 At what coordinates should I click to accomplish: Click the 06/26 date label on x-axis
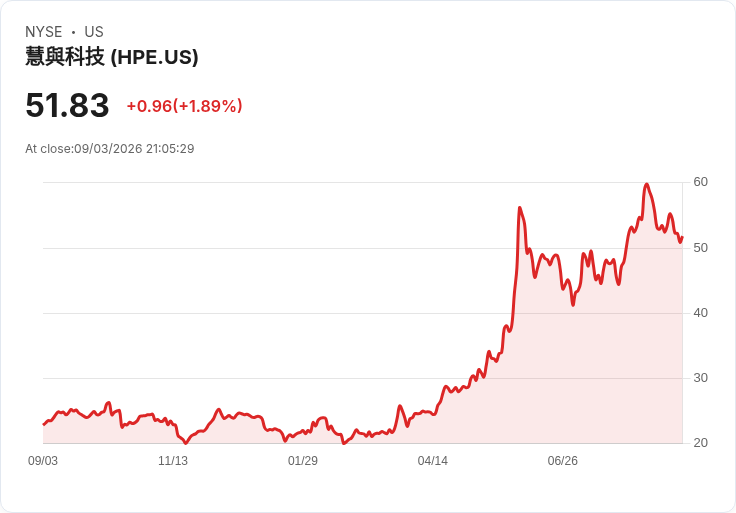(x=563, y=461)
